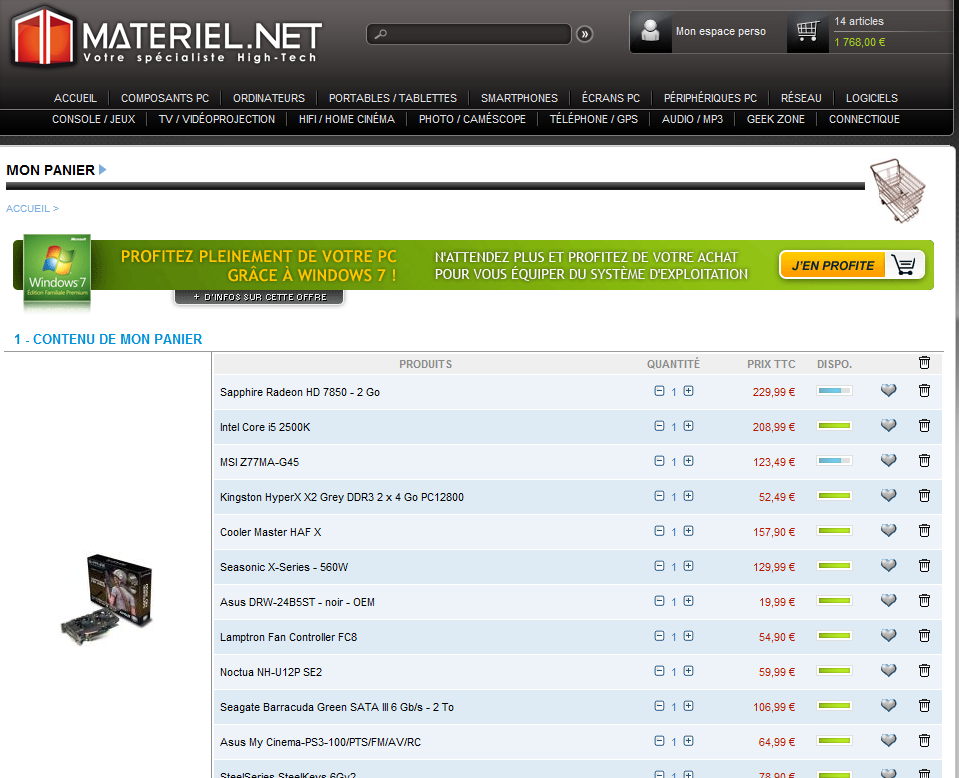Expand more info on this Windows offer
959x778 pixels.
(258, 297)
